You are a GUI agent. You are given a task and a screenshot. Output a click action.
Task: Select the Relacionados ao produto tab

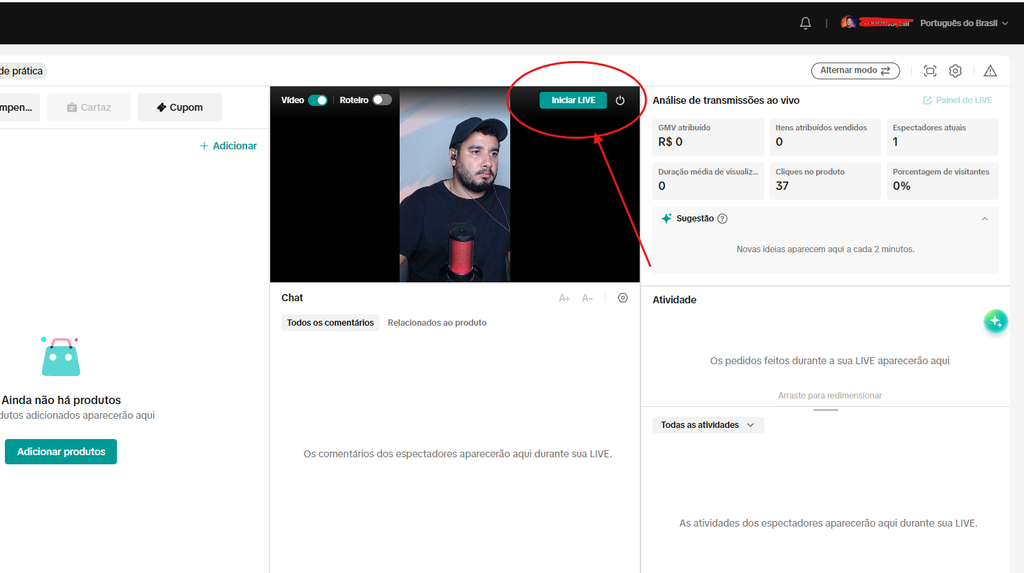[437, 323]
